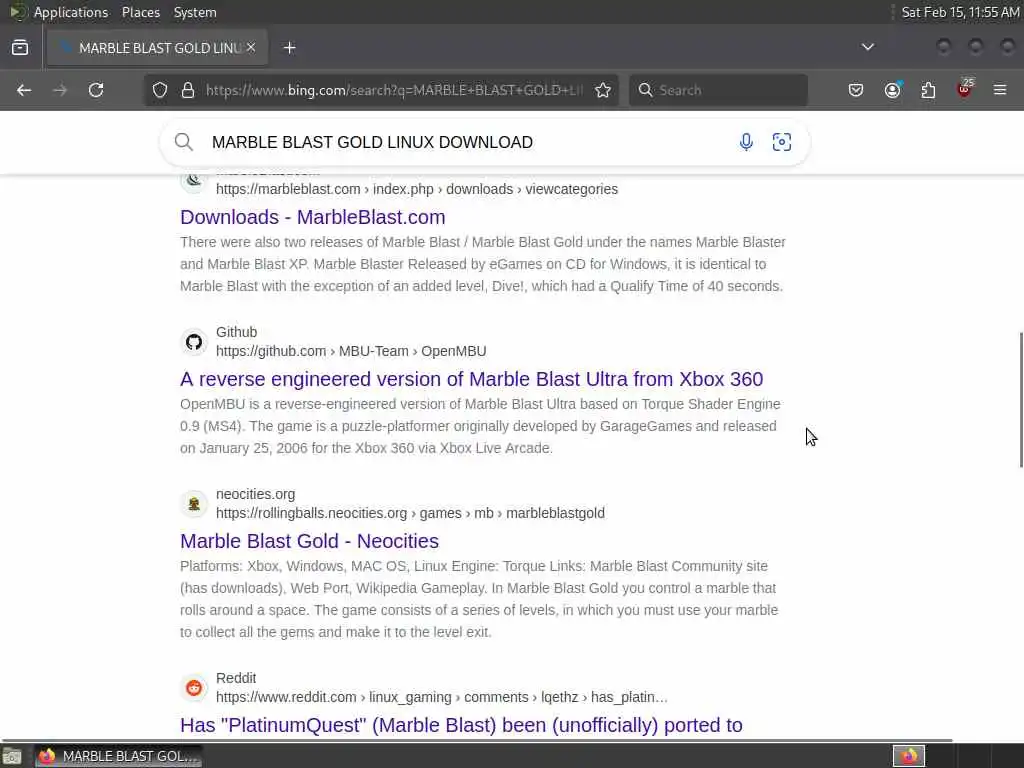This screenshot has height=768, width=1024.
Task: Open the Marble Blast Gold - Neocities link
Action: [310, 541]
